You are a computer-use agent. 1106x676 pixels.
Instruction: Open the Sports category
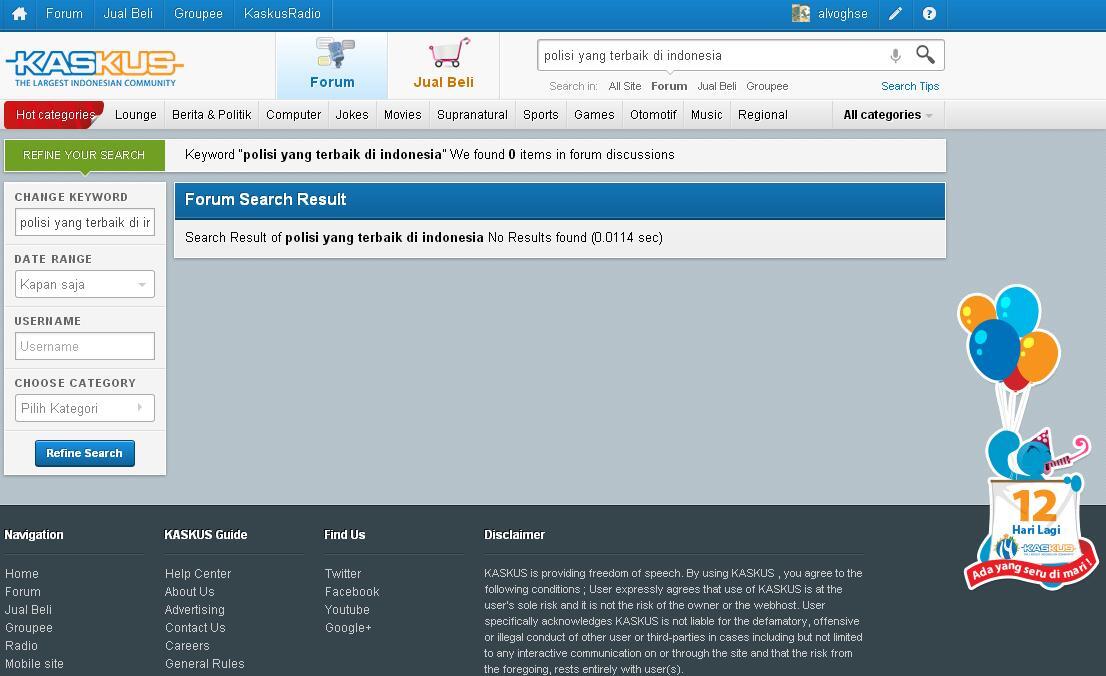[541, 115]
